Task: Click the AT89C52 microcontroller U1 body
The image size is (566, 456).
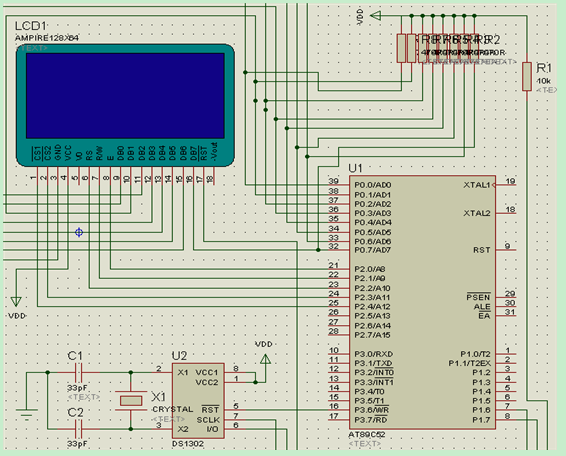Action: 422,303
